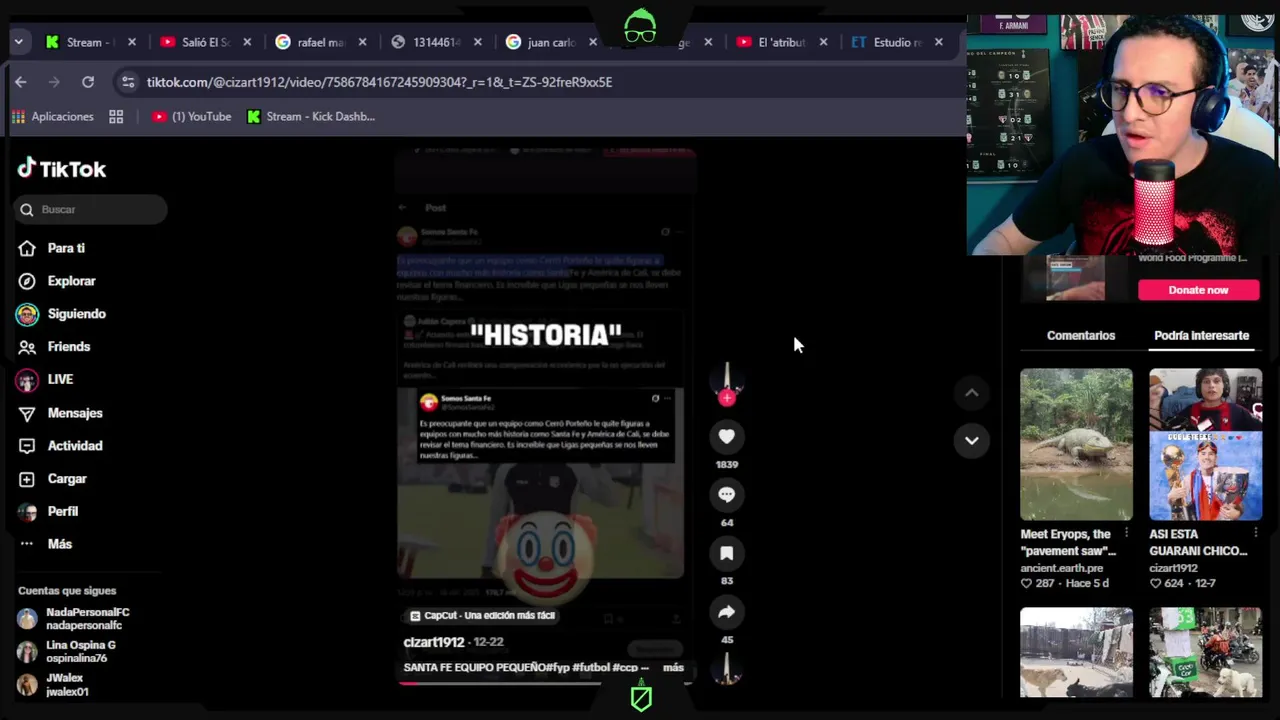Switch to Podría interesarte tab
The height and width of the screenshot is (720, 1280).
(x=1201, y=336)
